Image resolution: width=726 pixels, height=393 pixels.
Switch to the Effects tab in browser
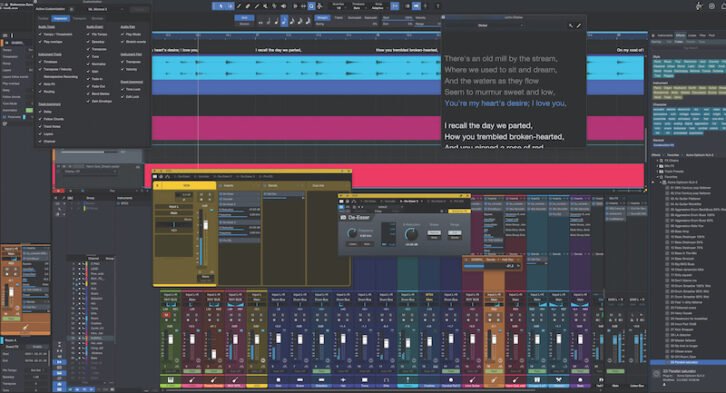pos(680,35)
